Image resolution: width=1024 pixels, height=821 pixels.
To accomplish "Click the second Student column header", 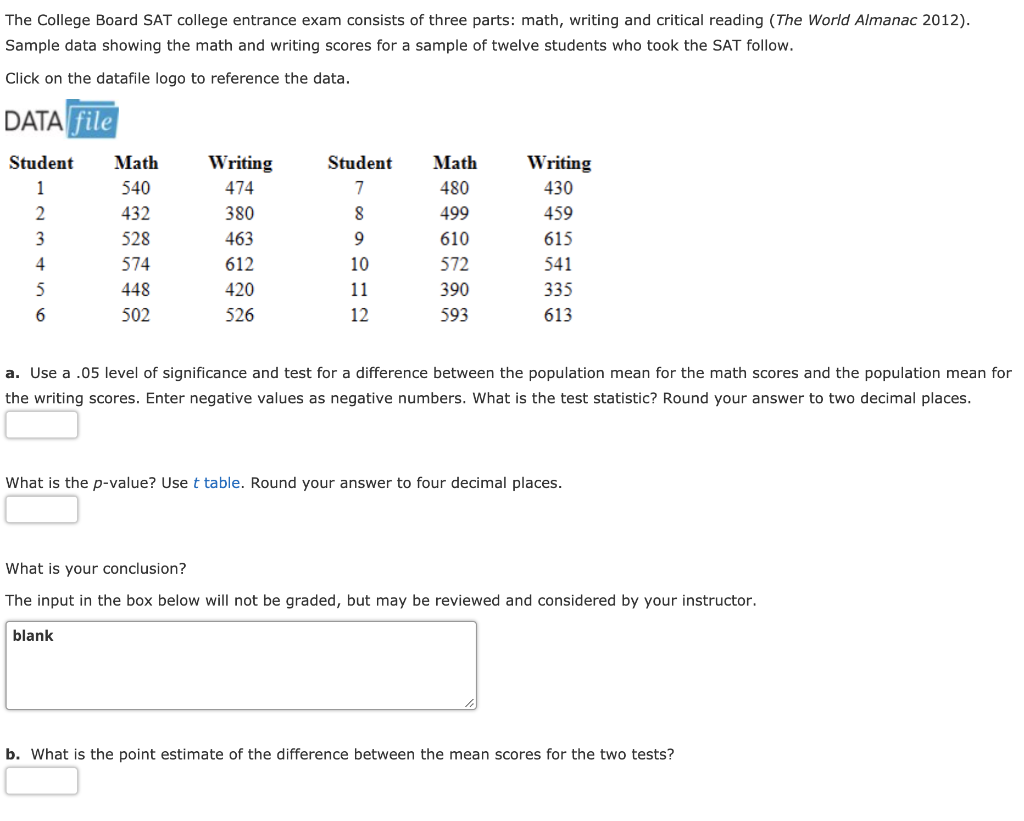I will point(360,163).
